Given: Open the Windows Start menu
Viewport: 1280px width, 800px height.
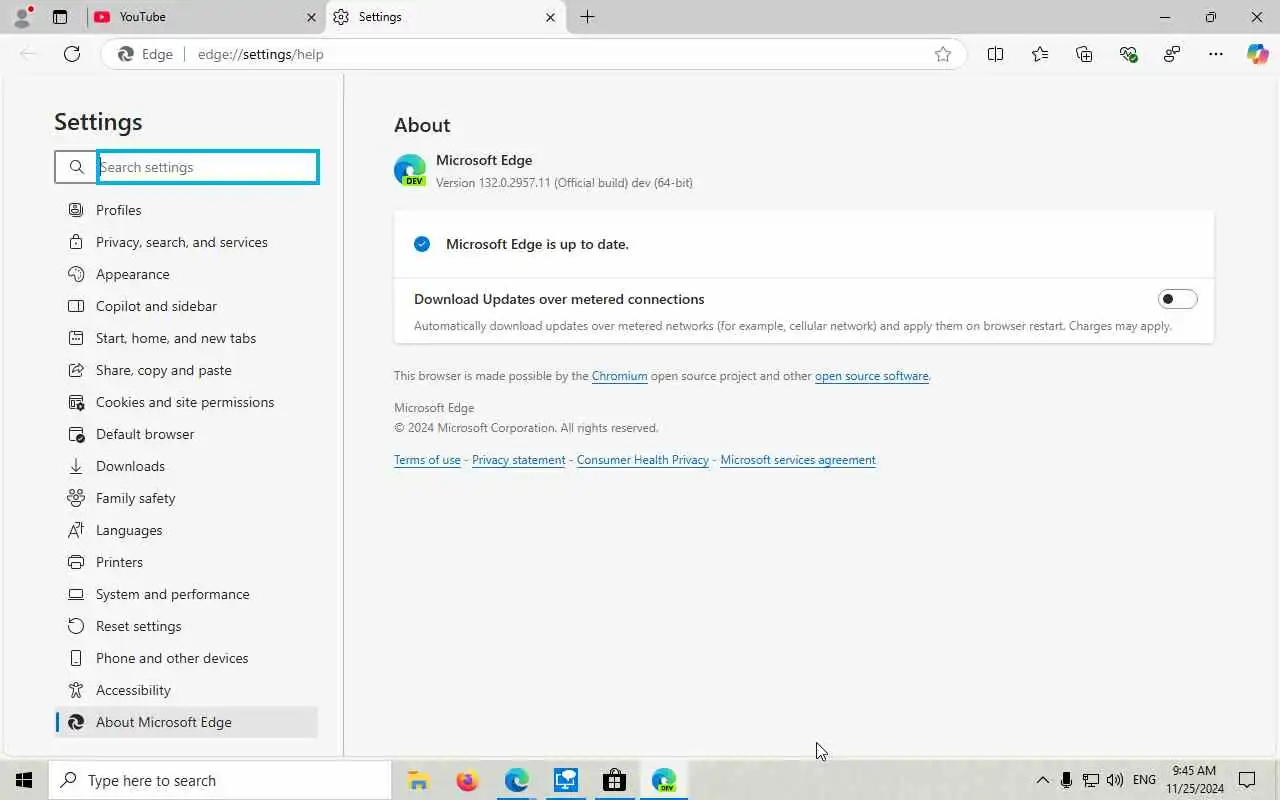Looking at the screenshot, I should point(24,780).
